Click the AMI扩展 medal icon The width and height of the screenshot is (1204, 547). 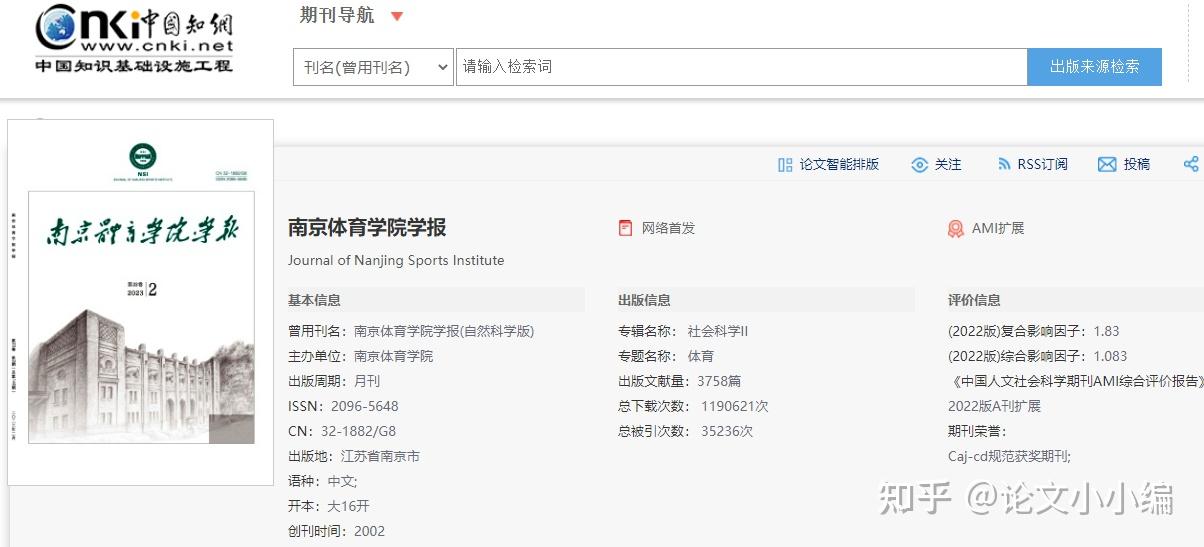point(956,228)
